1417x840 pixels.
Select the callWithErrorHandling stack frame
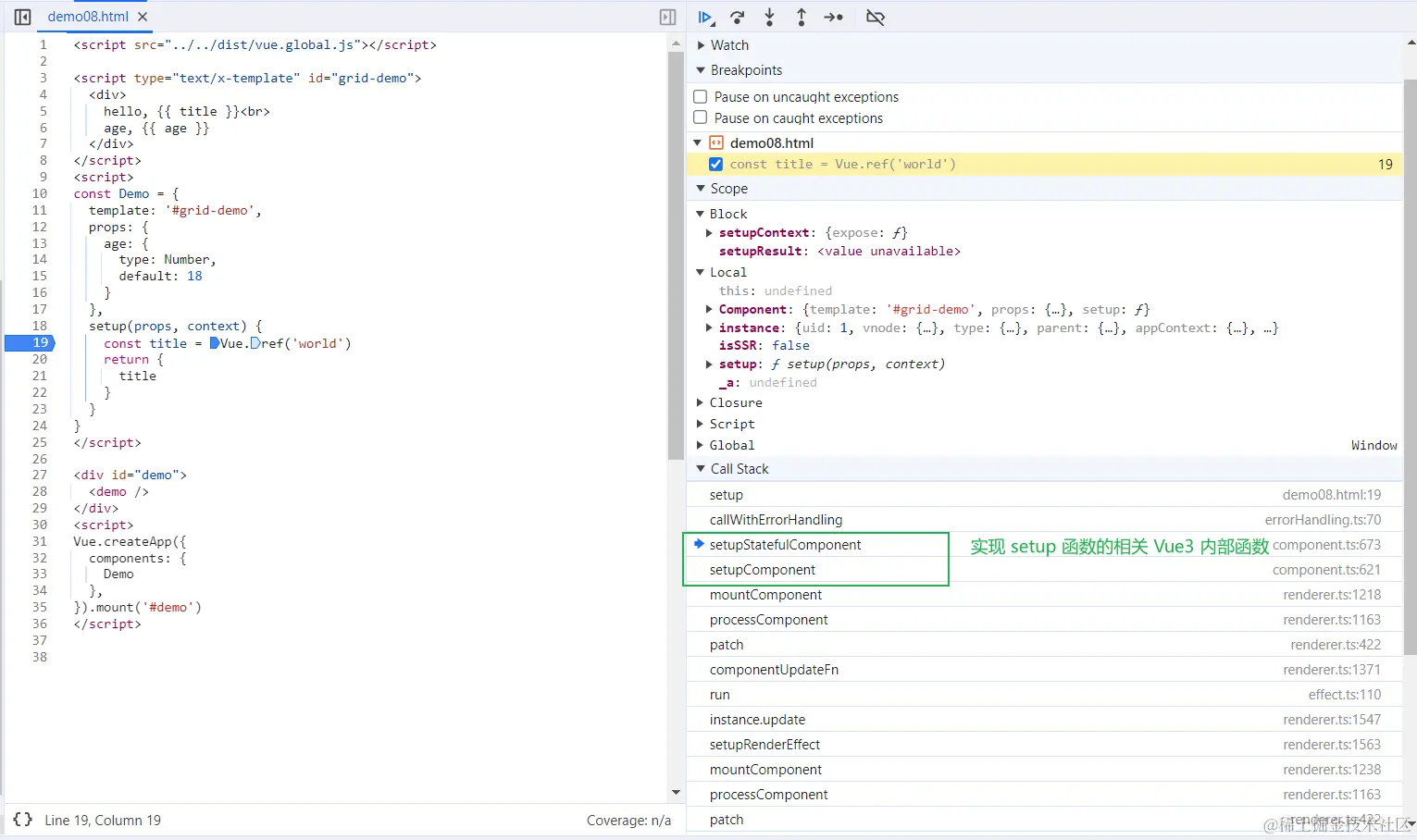pyautogui.click(x=1045, y=520)
